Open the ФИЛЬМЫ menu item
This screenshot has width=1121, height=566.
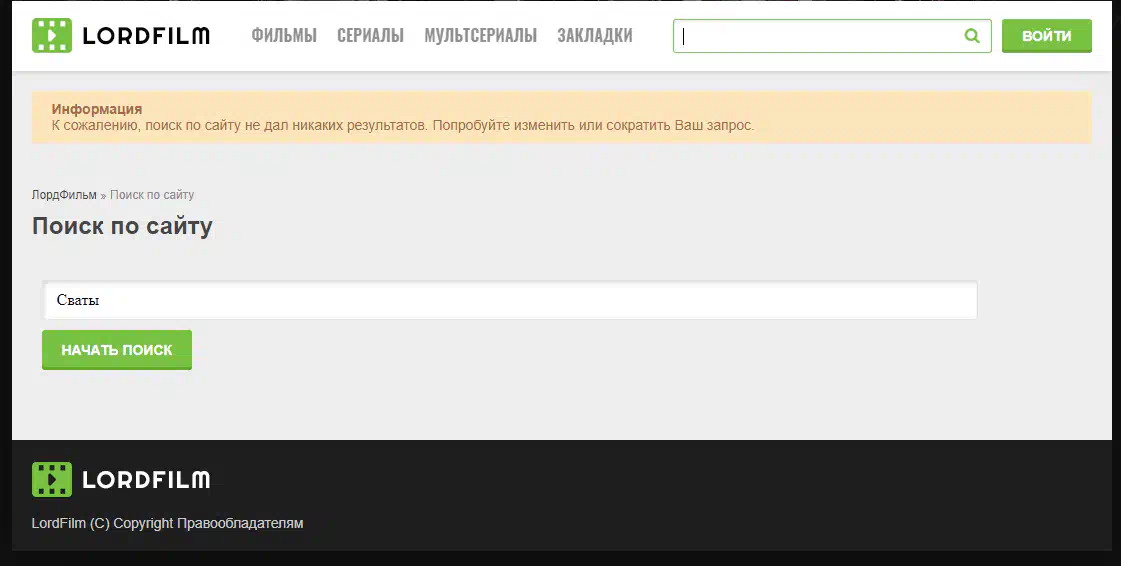pyautogui.click(x=284, y=36)
